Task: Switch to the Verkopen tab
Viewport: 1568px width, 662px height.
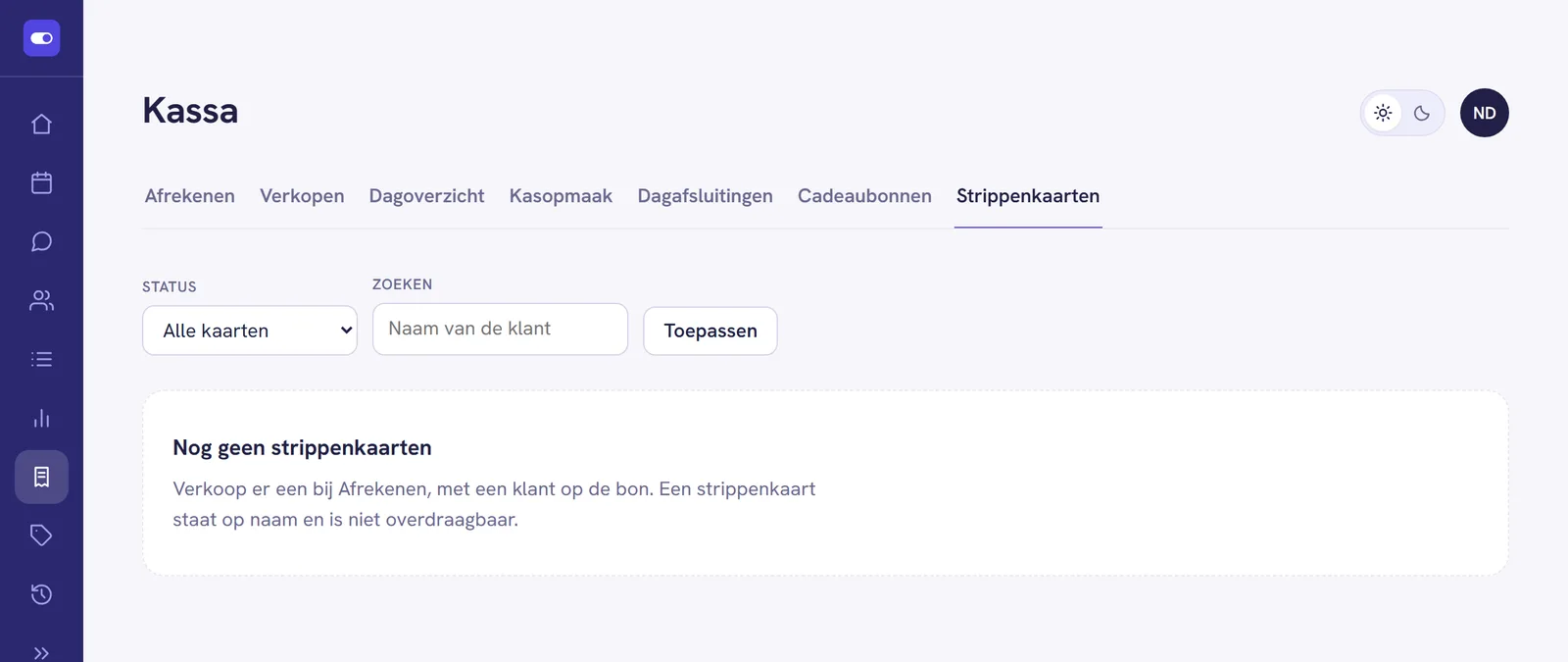Action: tap(302, 196)
